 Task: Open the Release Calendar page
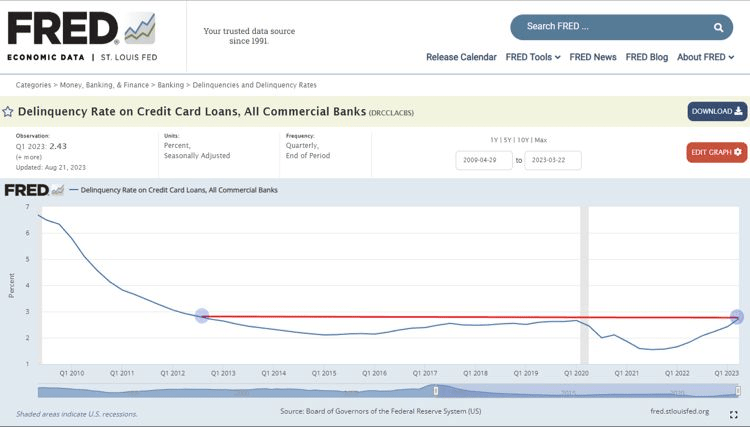click(461, 57)
